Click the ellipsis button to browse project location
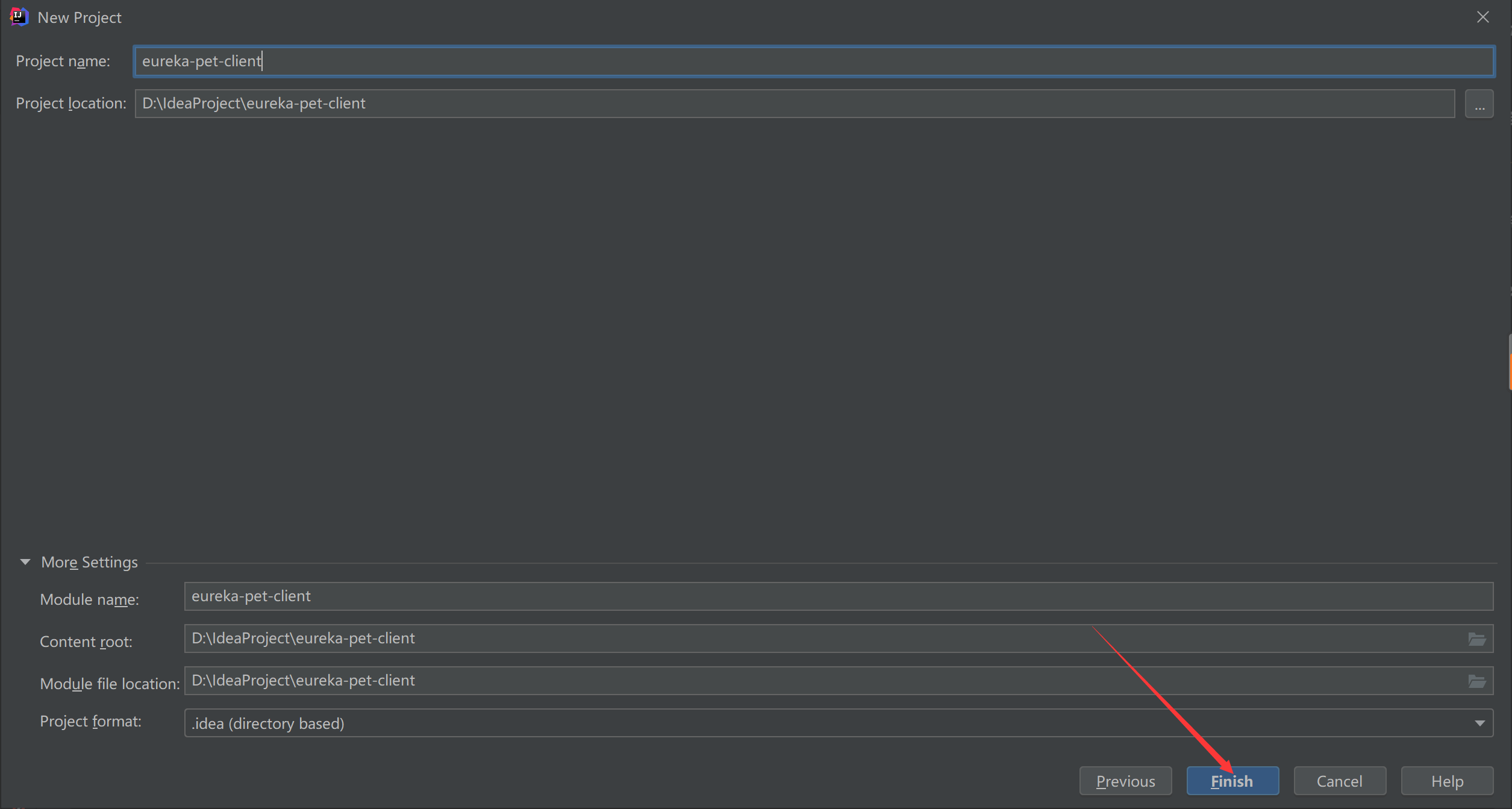The width and height of the screenshot is (1512, 809). (x=1479, y=103)
